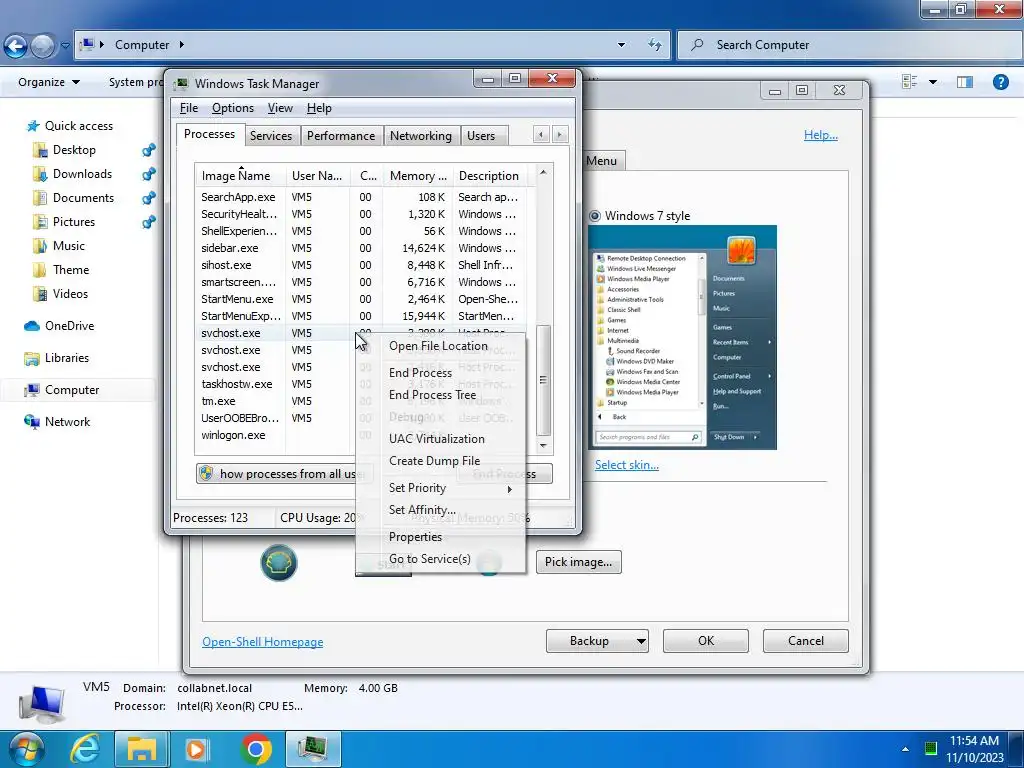This screenshot has height=768, width=1024.
Task: Open Explorer help icon
Action: pyautogui.click(x=1000, y=82)
